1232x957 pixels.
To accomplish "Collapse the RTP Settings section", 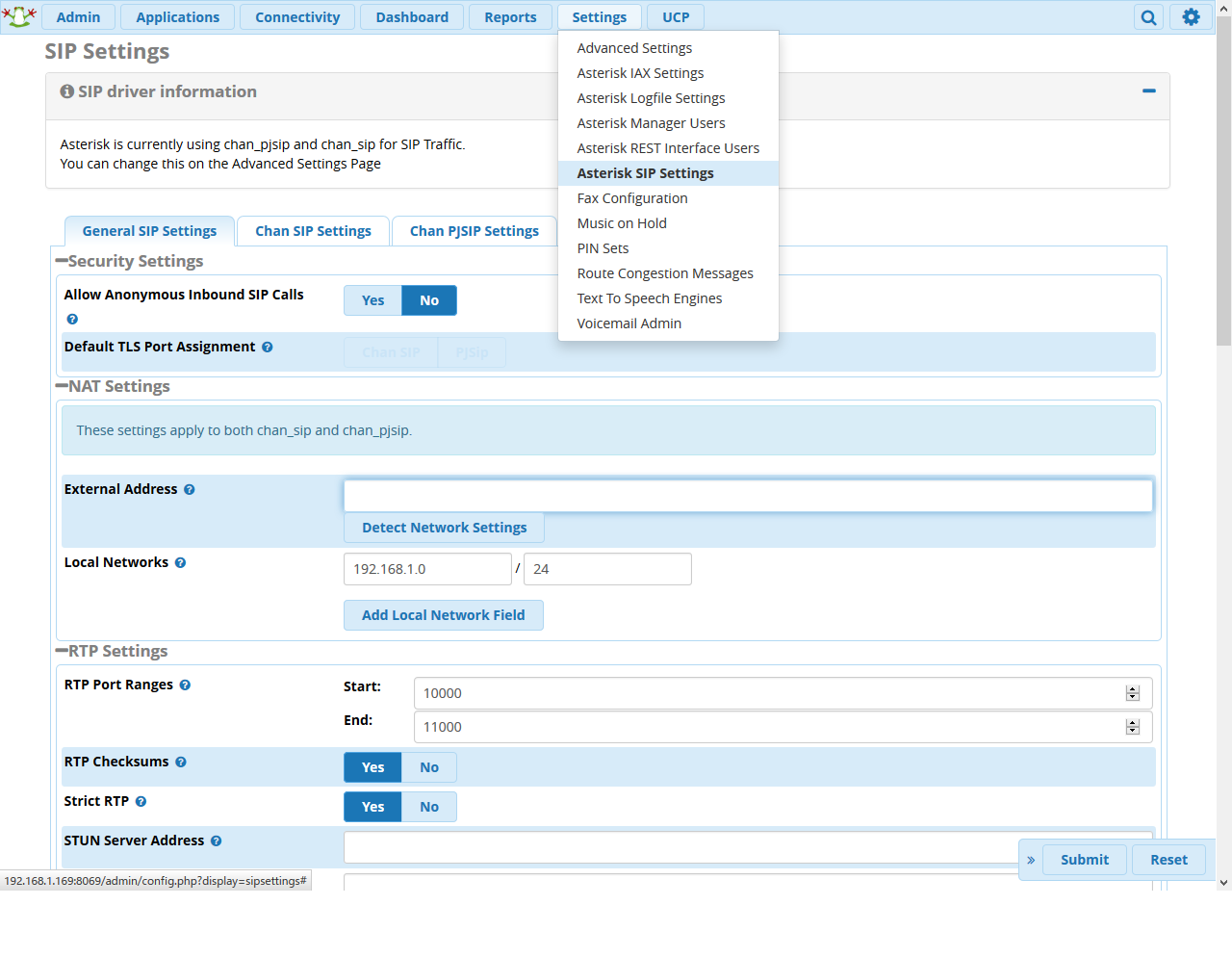I will pos(62,651).
